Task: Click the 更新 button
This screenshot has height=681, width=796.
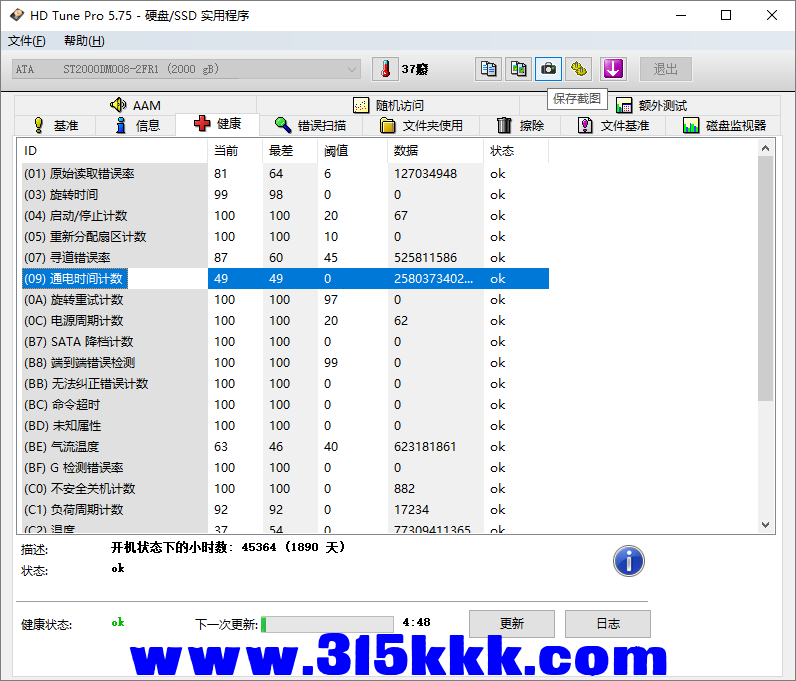Action: [512, 624]
